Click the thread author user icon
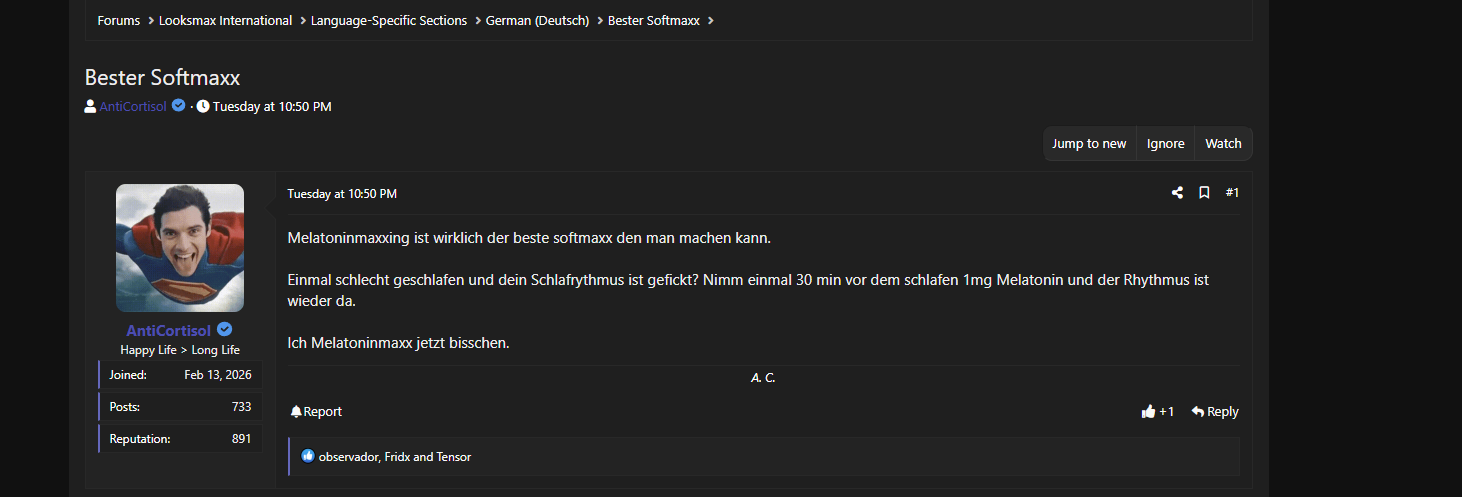Screen dimensions: 1462x497 (90, 107)
